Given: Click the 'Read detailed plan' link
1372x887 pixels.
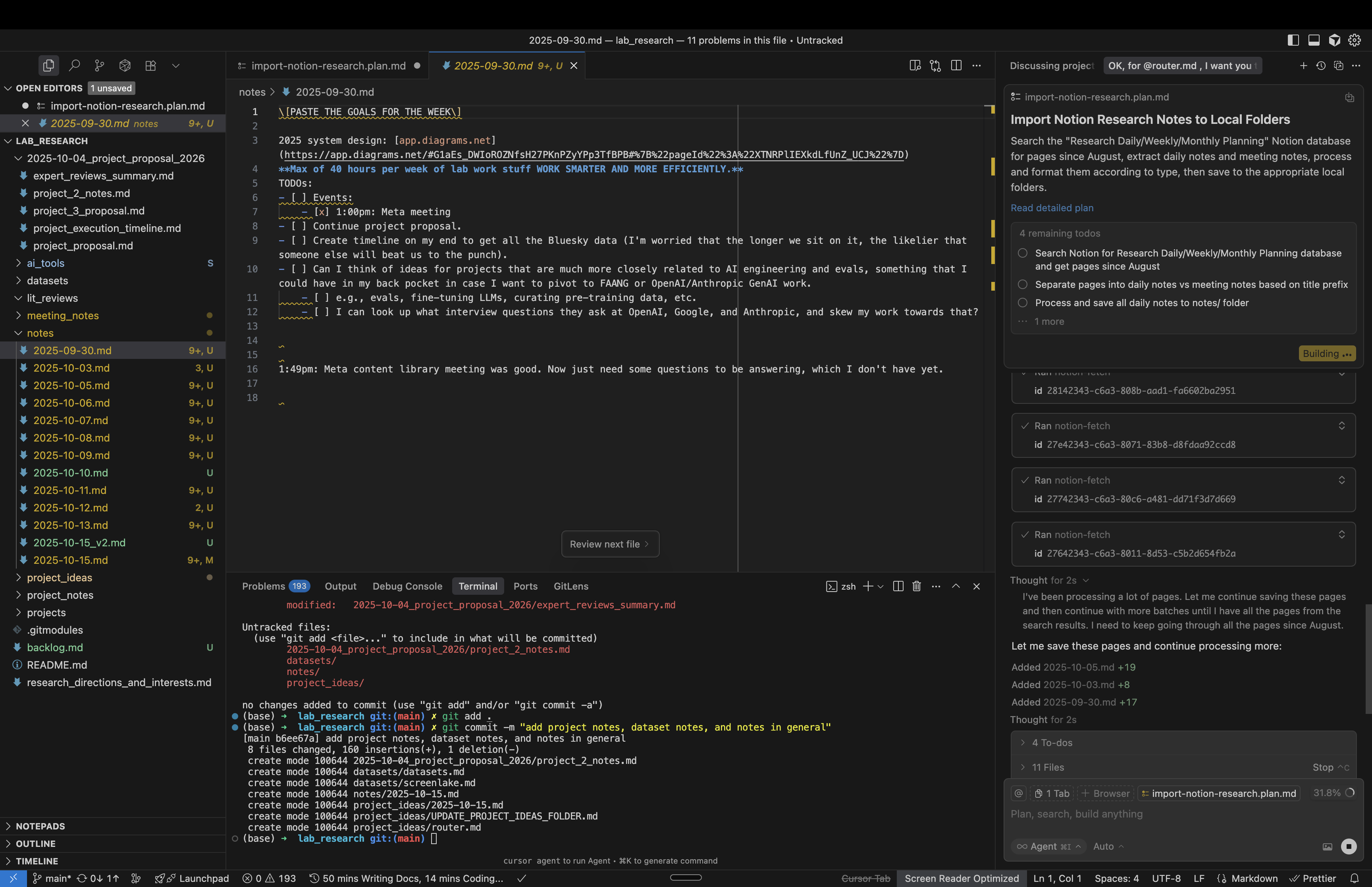Looking at the screenshot, I should [1052, 208].
